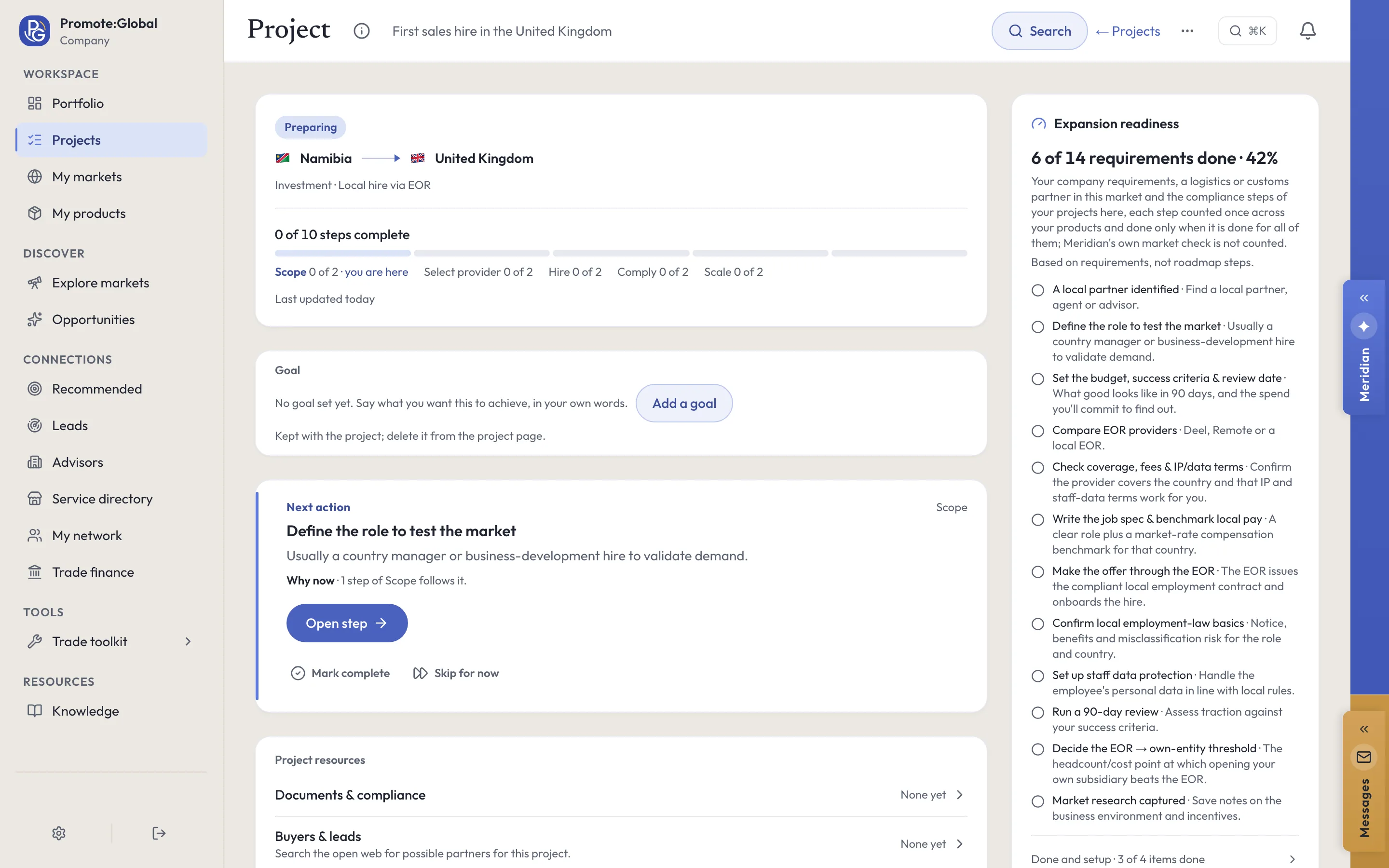
Task: Click the Promote:Global company logo
Action: [34, 31]
